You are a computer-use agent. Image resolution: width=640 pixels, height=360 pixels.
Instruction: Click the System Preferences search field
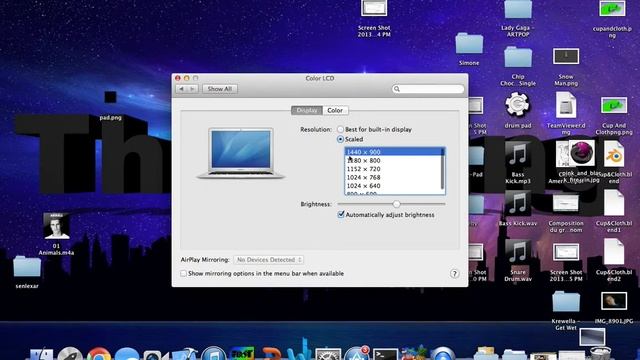[428, 89]
